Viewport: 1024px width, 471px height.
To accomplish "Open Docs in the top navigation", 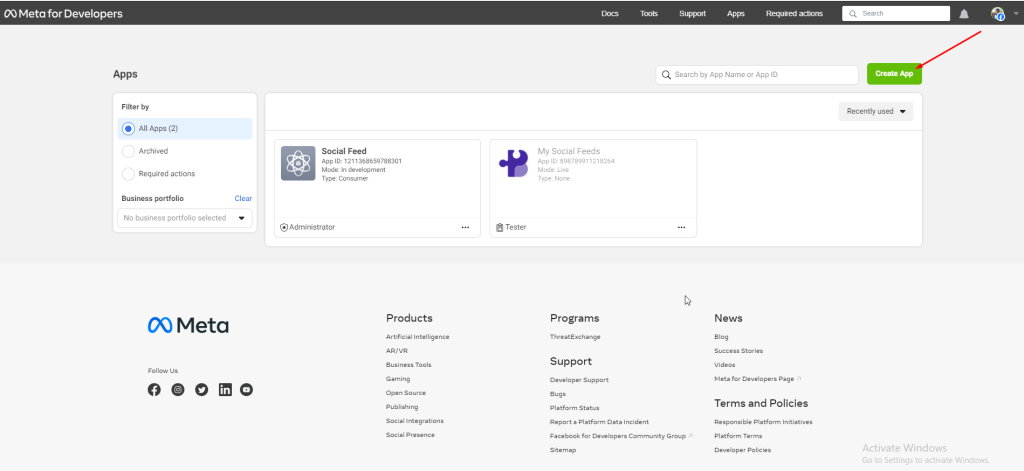I will pos(610,14).
